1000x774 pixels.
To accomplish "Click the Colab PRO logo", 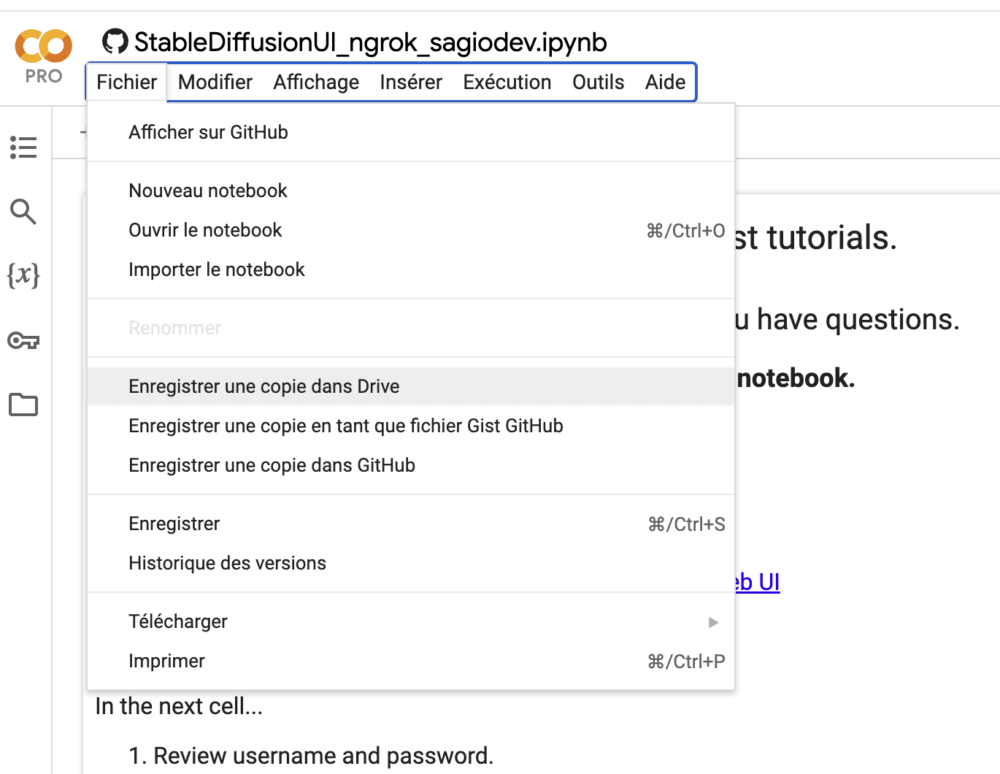I will tap(43, 56).
